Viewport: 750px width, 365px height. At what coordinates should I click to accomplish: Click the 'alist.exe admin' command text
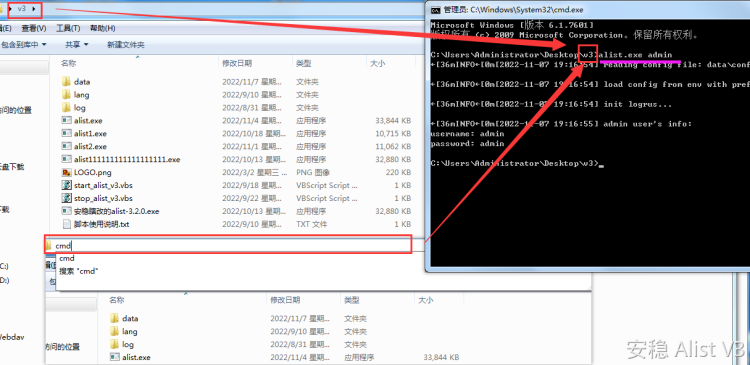pos(636,55)
